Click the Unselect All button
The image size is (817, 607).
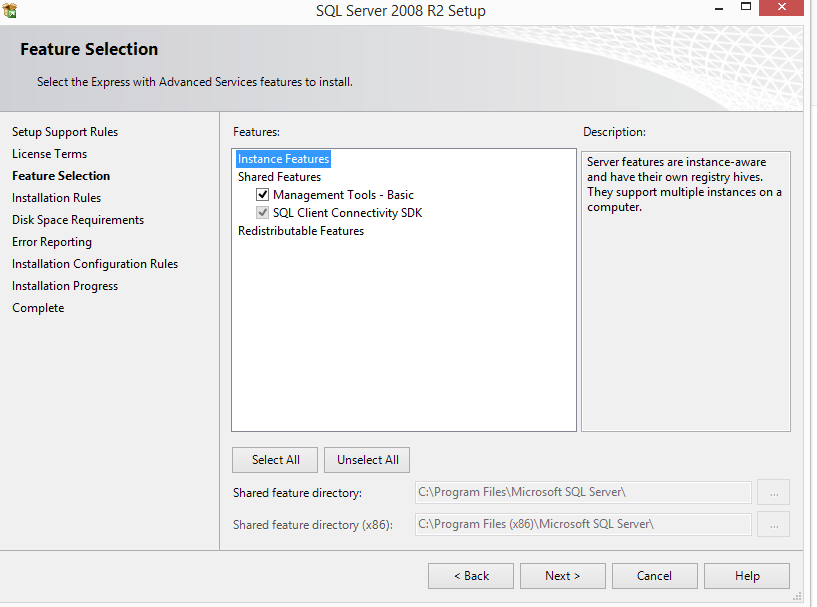tap(367, 460)
